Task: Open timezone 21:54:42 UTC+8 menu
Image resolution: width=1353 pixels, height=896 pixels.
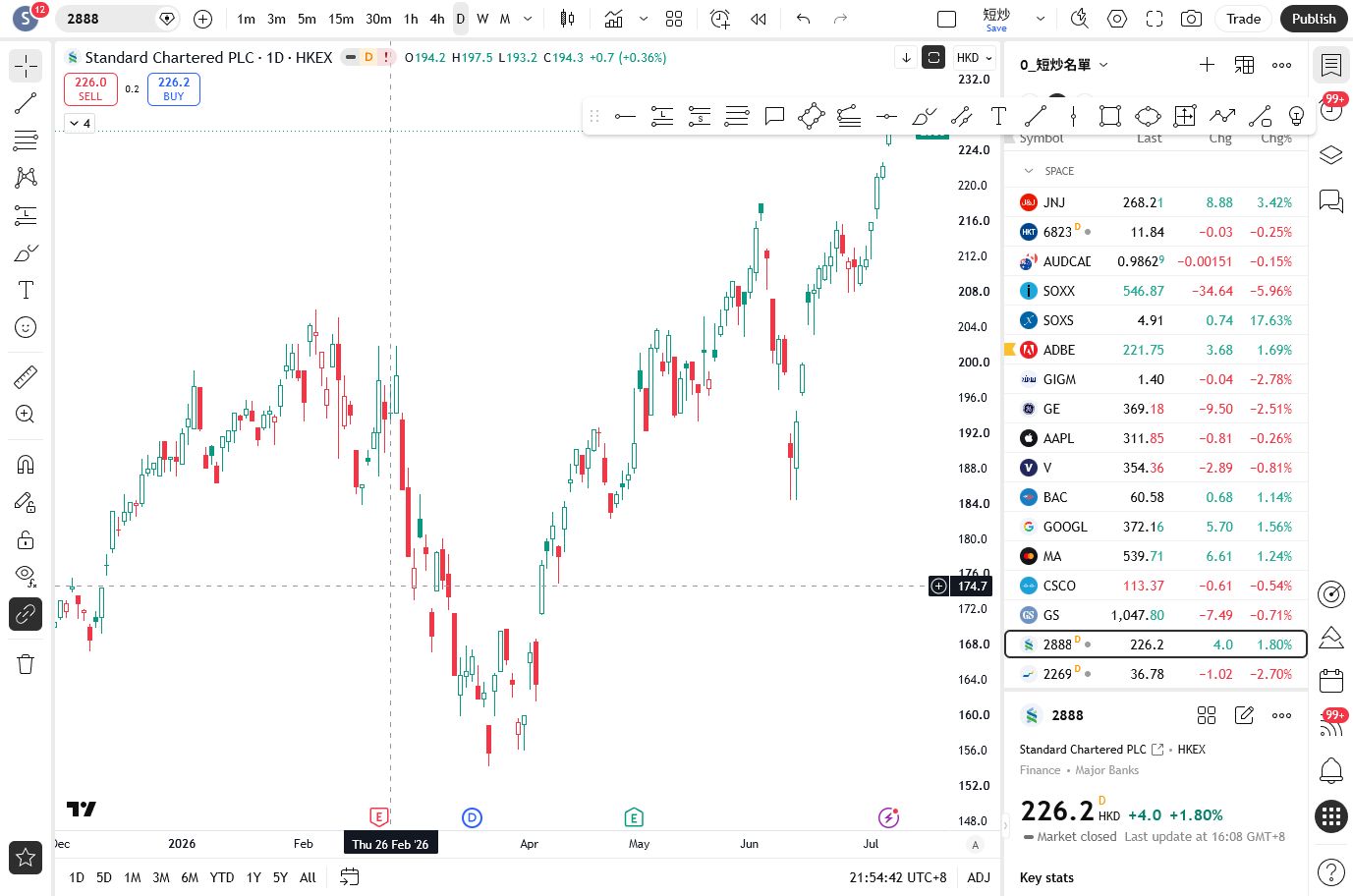Action: click(x=898, y=877)
